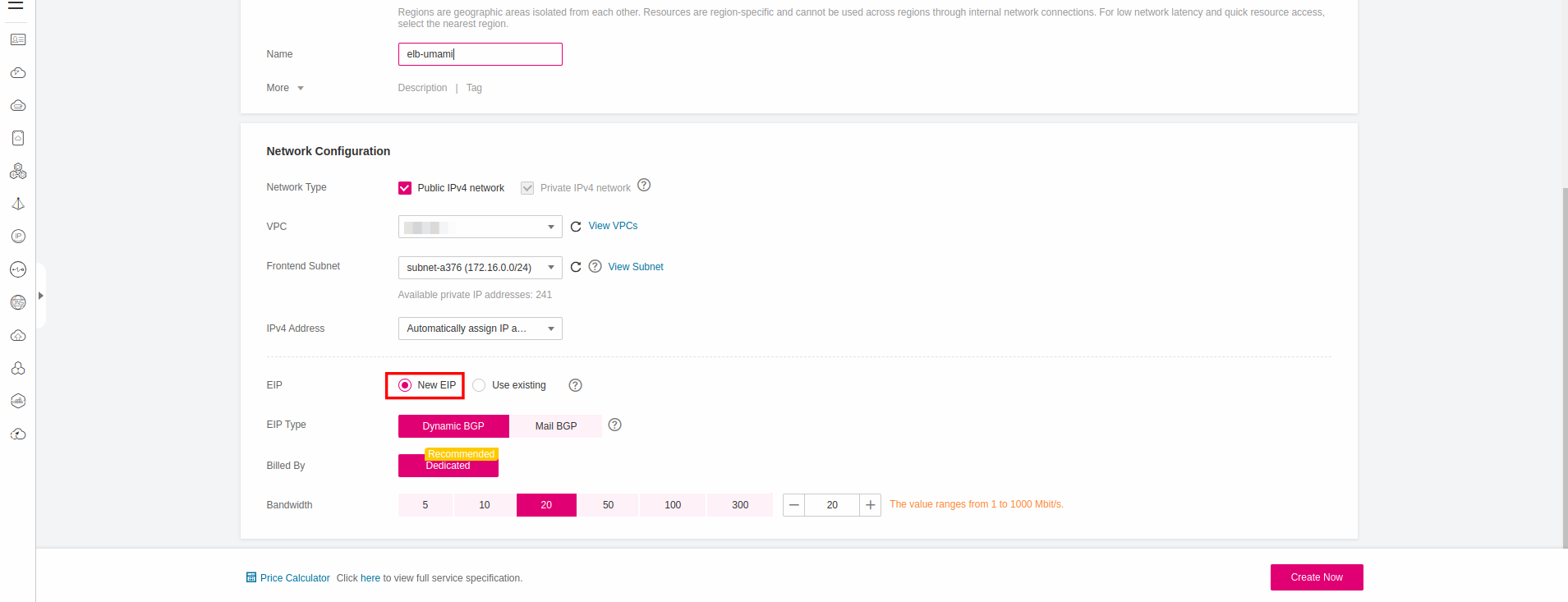Click help icon next to Use existing
1568x602 pixels.
(575, 385)
